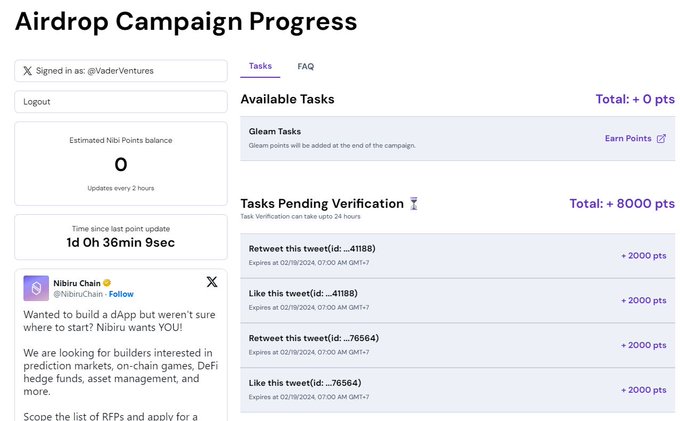Click the gold verified badge next to Nibiru Chain
Image resolution: width=680 pixels, height=421 pixels.
(x=107, y=283)
